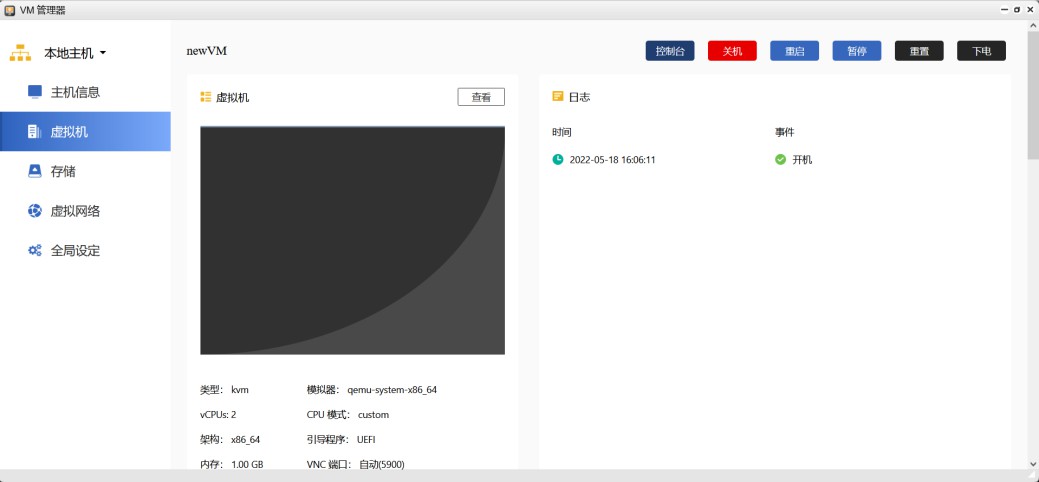Viewport: 1039px width, 482px height.
Task: Pause the VM with 暂停 button
Action: pyautogui.click(x=856, y=51)
